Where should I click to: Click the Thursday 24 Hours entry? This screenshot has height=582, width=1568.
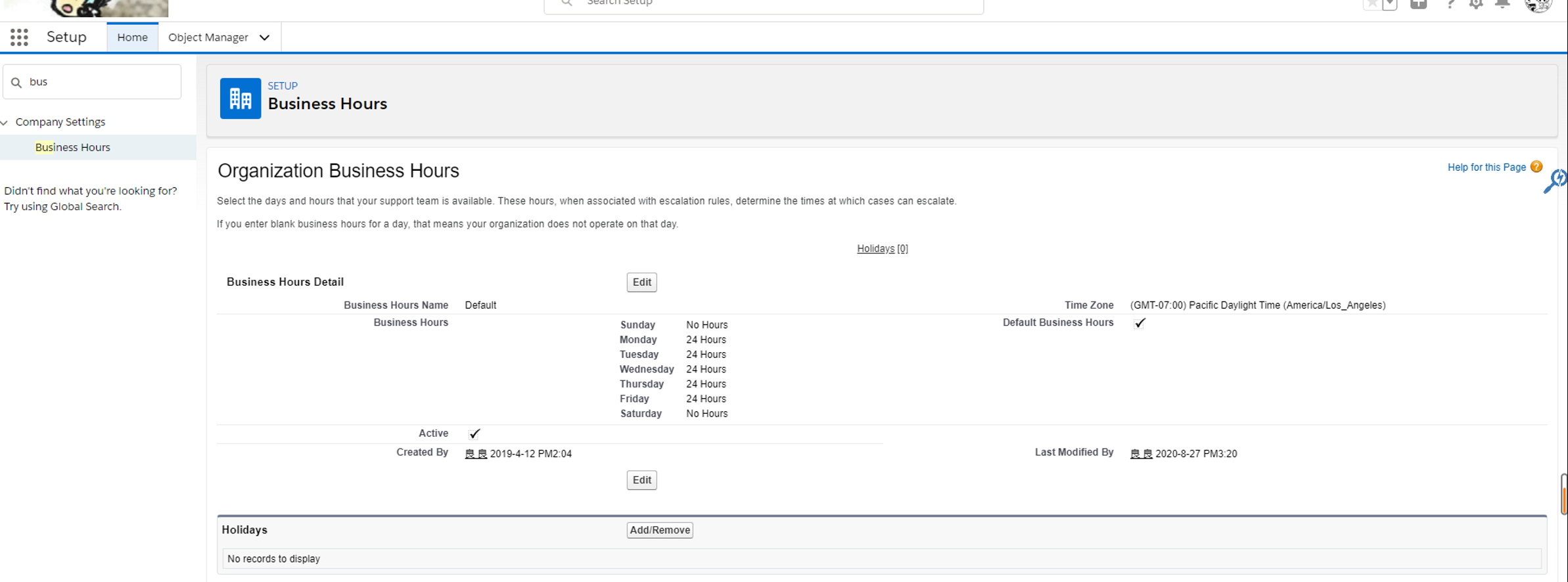[x=673, y=384]
